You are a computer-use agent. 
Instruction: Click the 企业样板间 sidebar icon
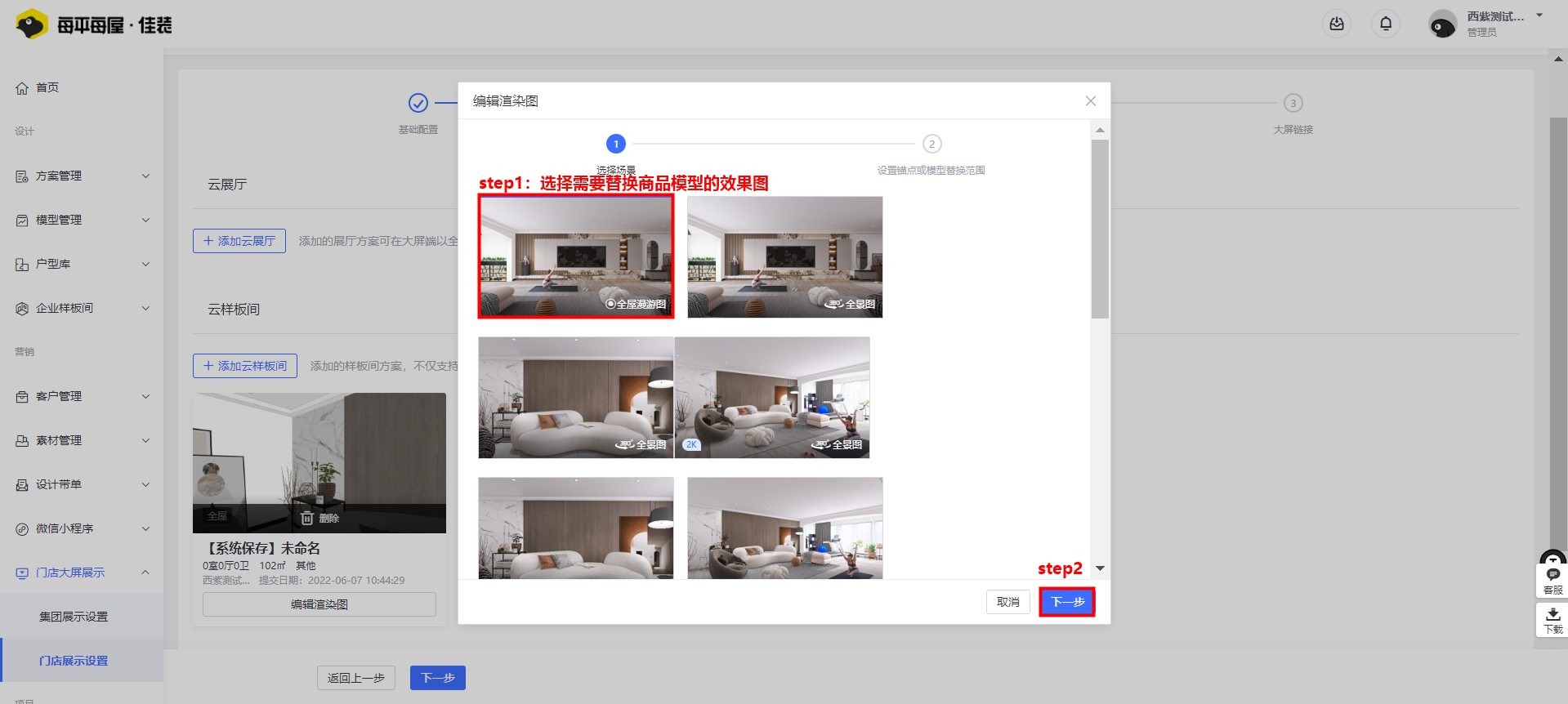[22, 309]
